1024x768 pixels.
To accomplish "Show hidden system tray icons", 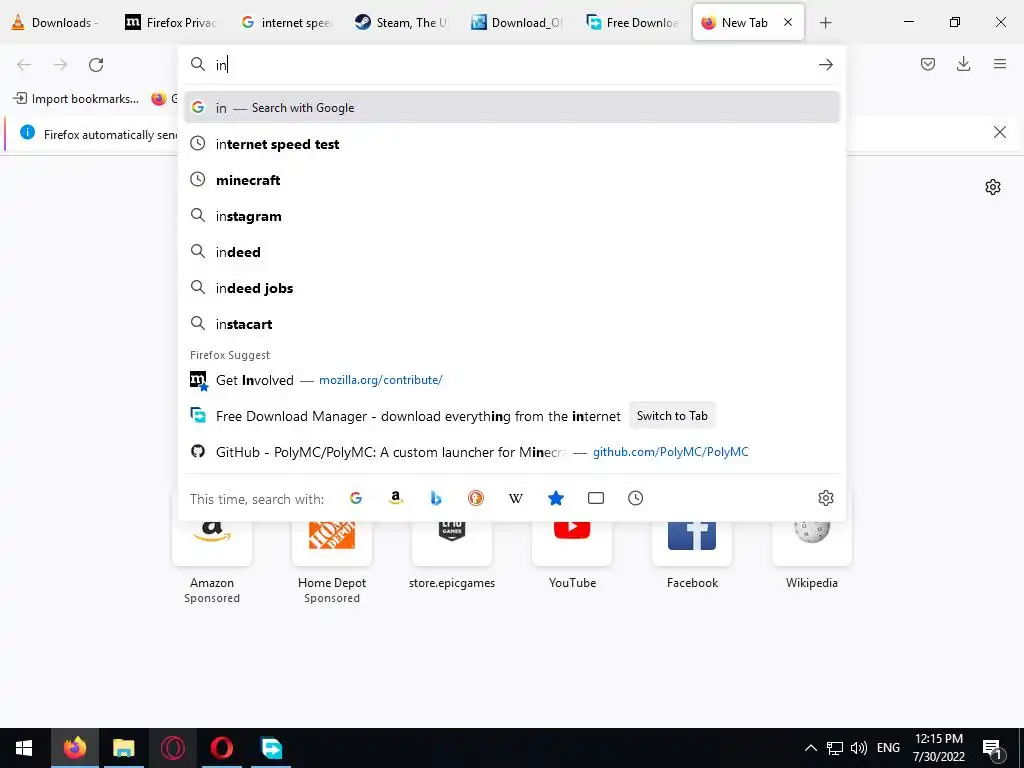I will [x=810, y=748].
